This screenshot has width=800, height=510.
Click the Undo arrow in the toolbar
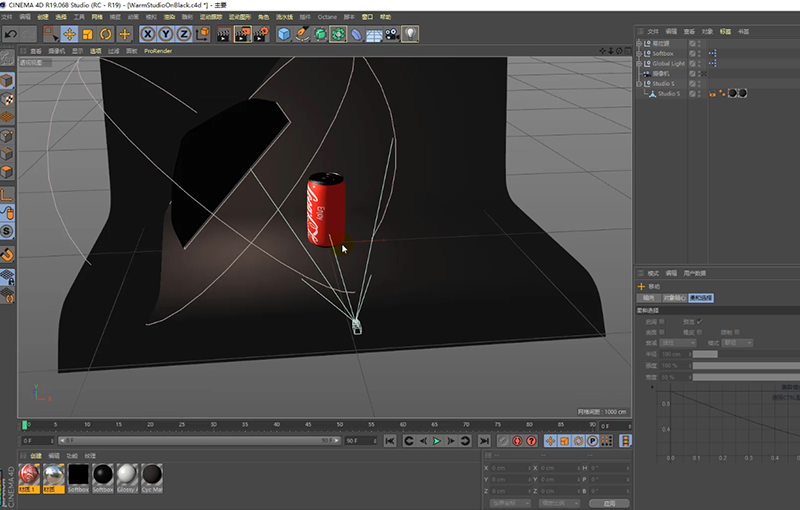pos(11,34)
